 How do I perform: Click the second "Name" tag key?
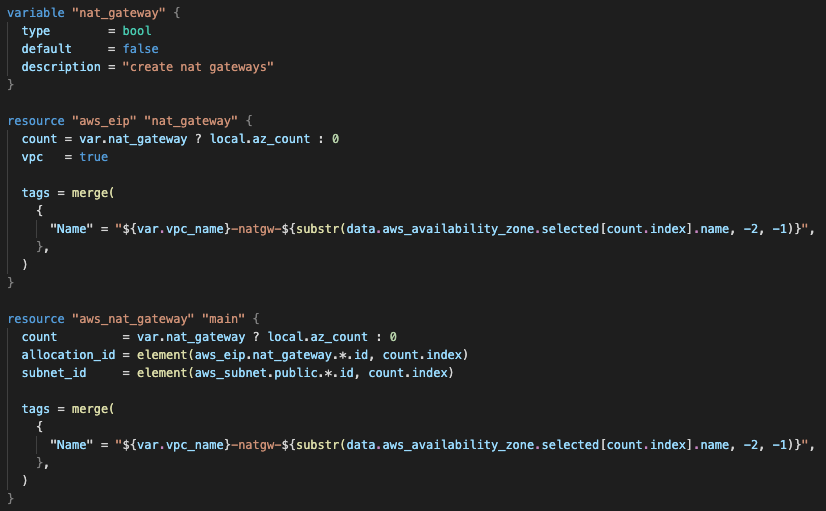pos(72,445)
